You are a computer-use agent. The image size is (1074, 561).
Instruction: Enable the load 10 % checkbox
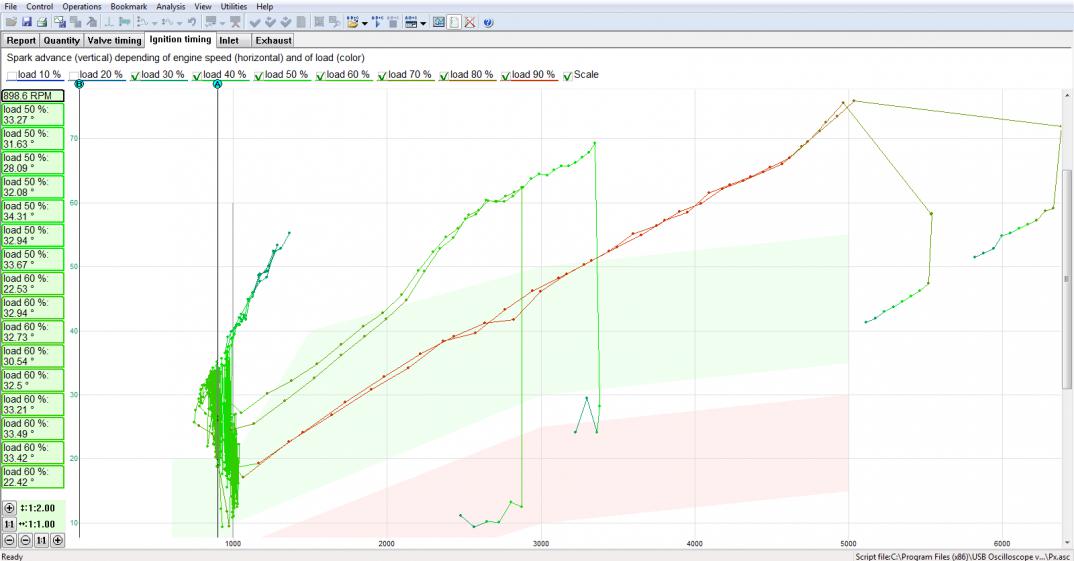pos(12,75)
